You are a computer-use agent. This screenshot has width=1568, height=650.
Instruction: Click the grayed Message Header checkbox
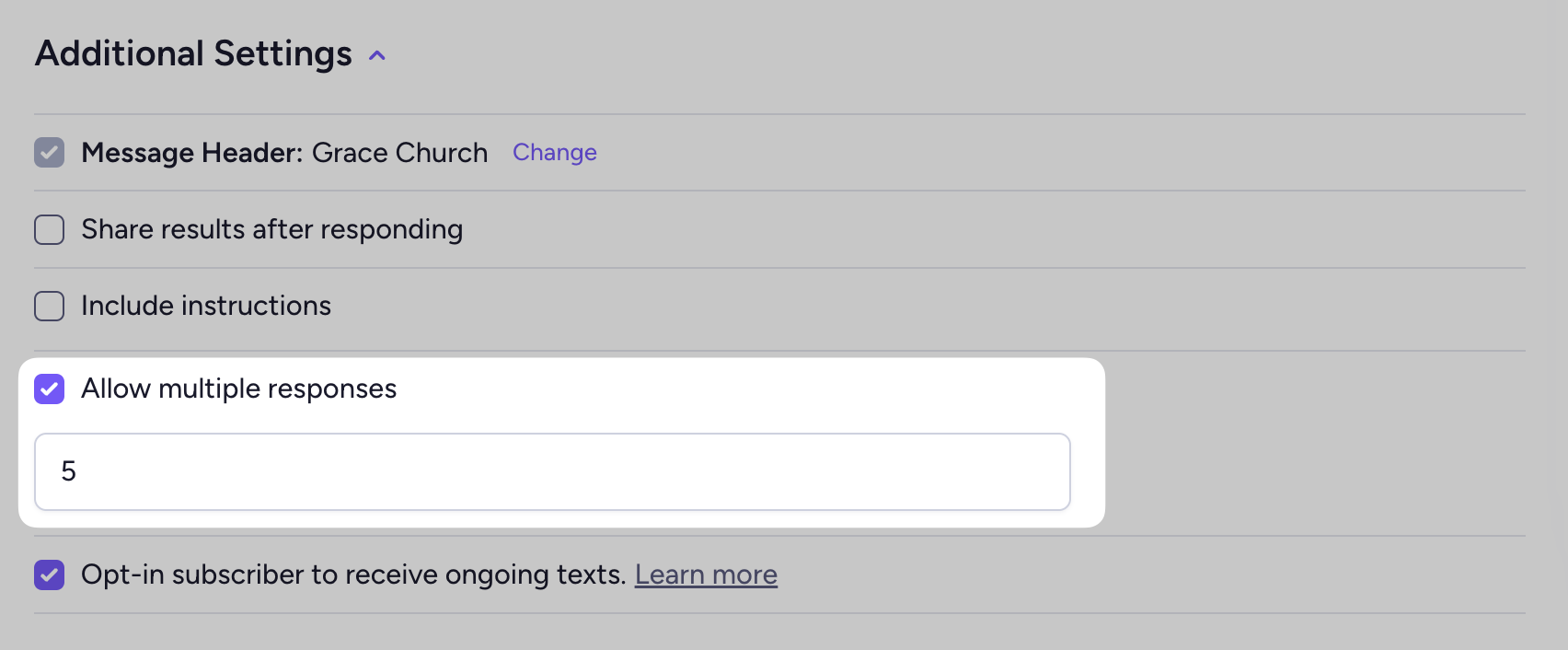coord(50,153)
